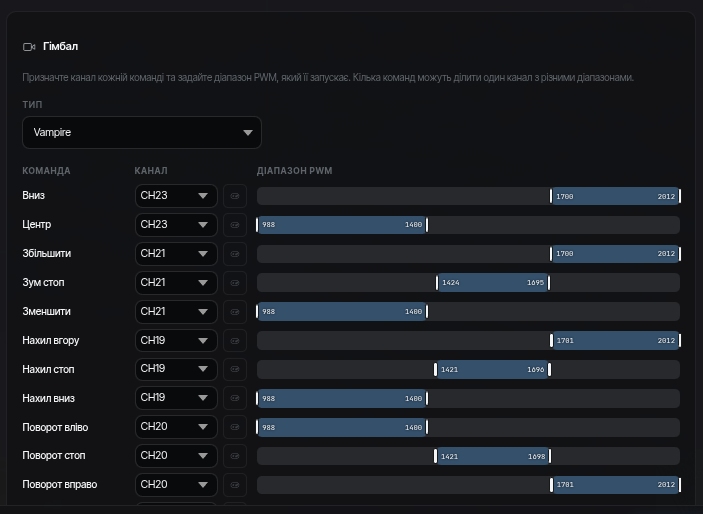Screen dimensions: 703x514
Task: Click upper handle of Нахил вниз PWM range
Action: point(427,398)
